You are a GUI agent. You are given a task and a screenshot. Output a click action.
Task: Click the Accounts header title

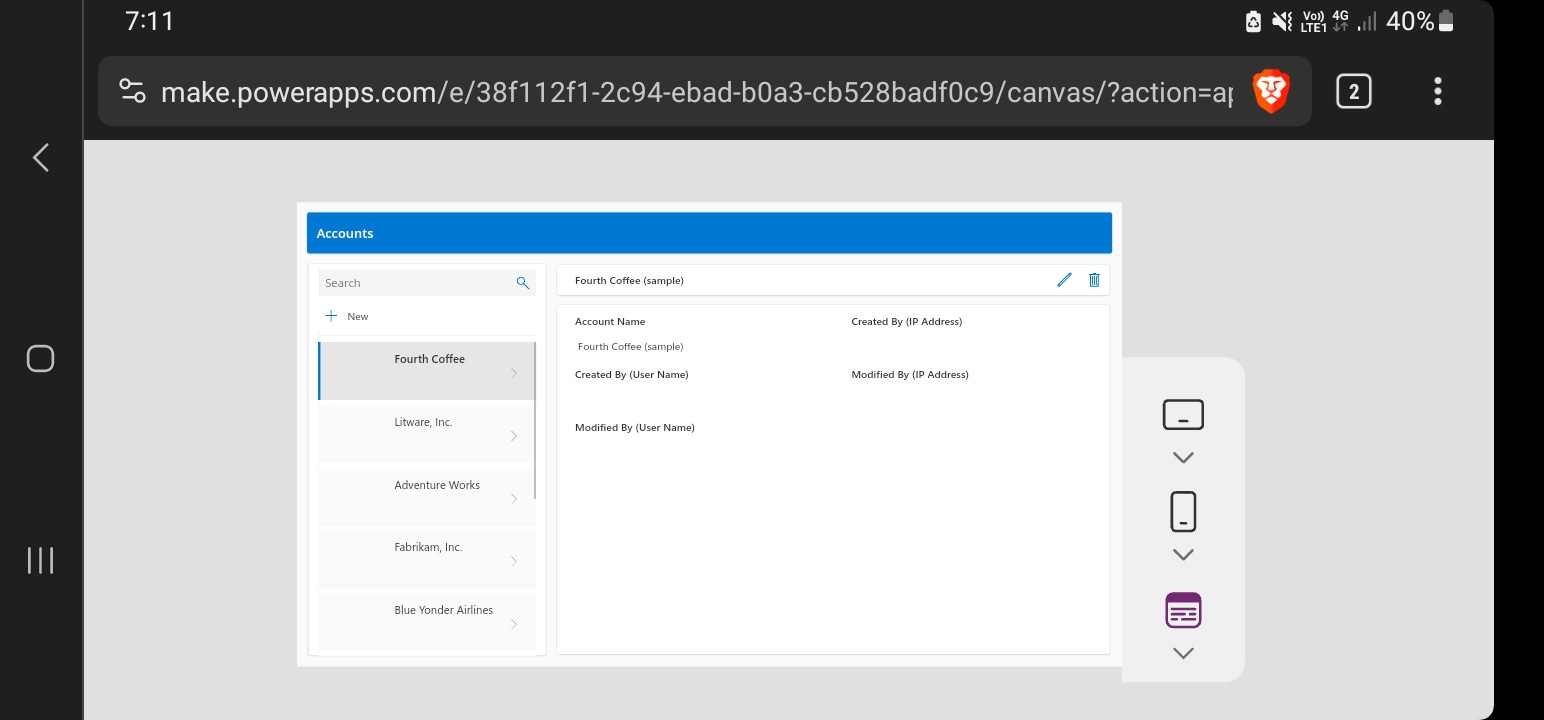click(345, 233)
